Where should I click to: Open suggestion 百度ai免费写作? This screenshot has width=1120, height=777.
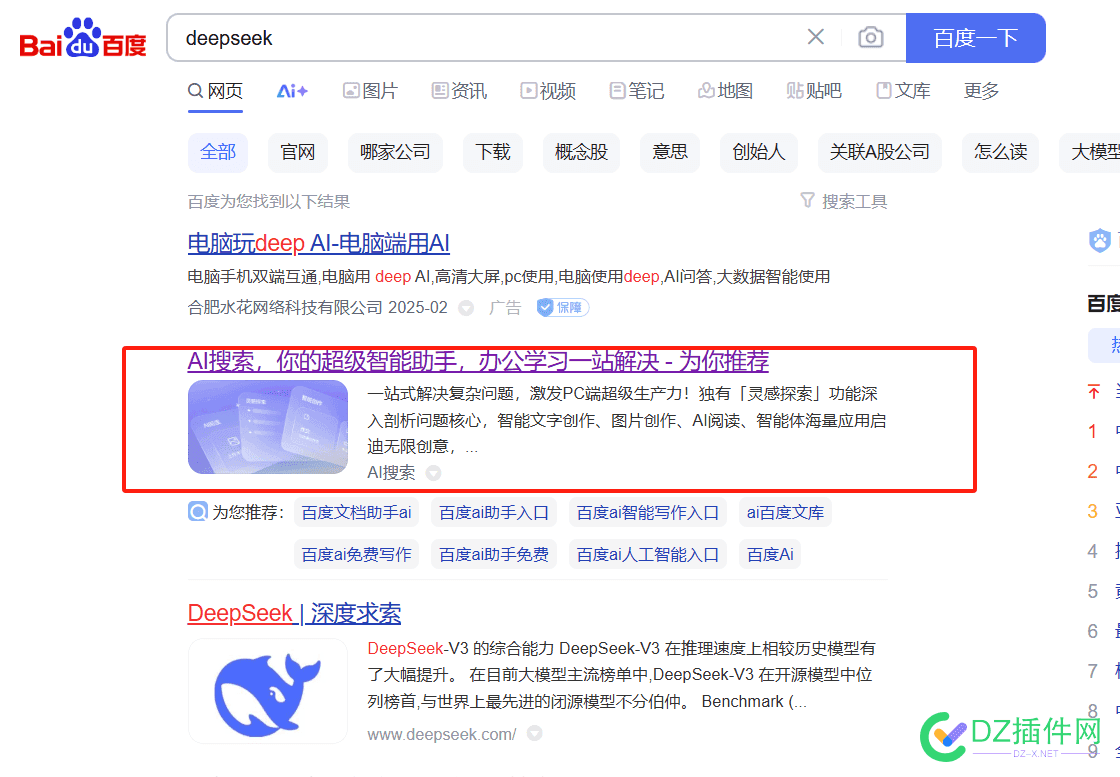pos(356,554)
